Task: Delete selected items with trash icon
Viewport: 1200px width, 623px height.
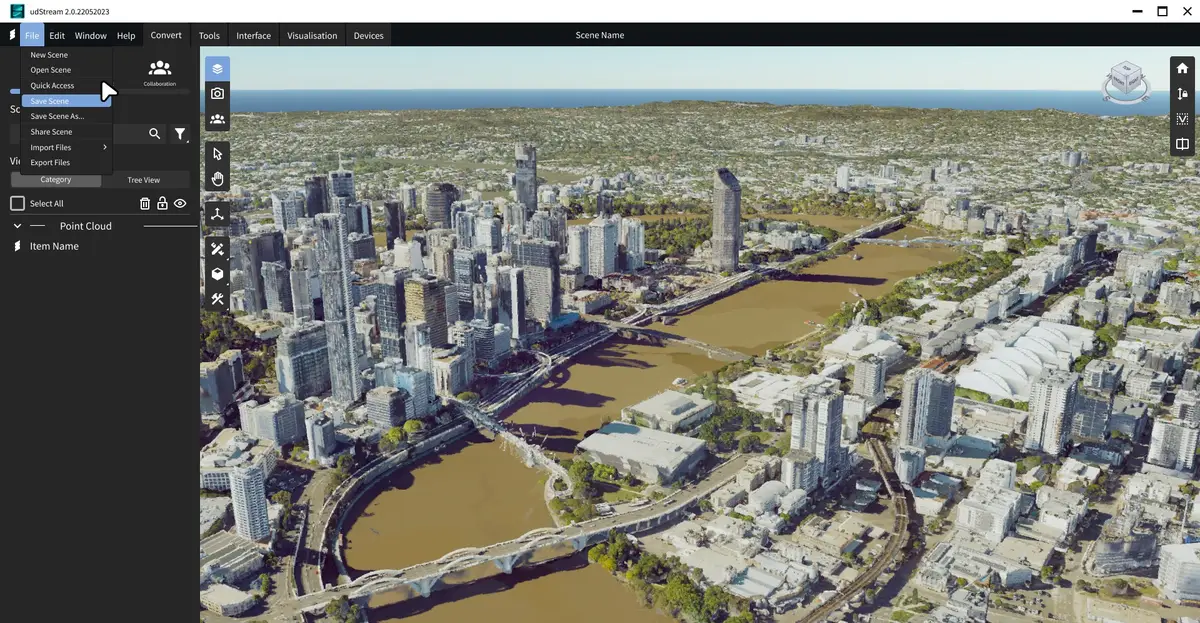Action: (x=145, y=204)
